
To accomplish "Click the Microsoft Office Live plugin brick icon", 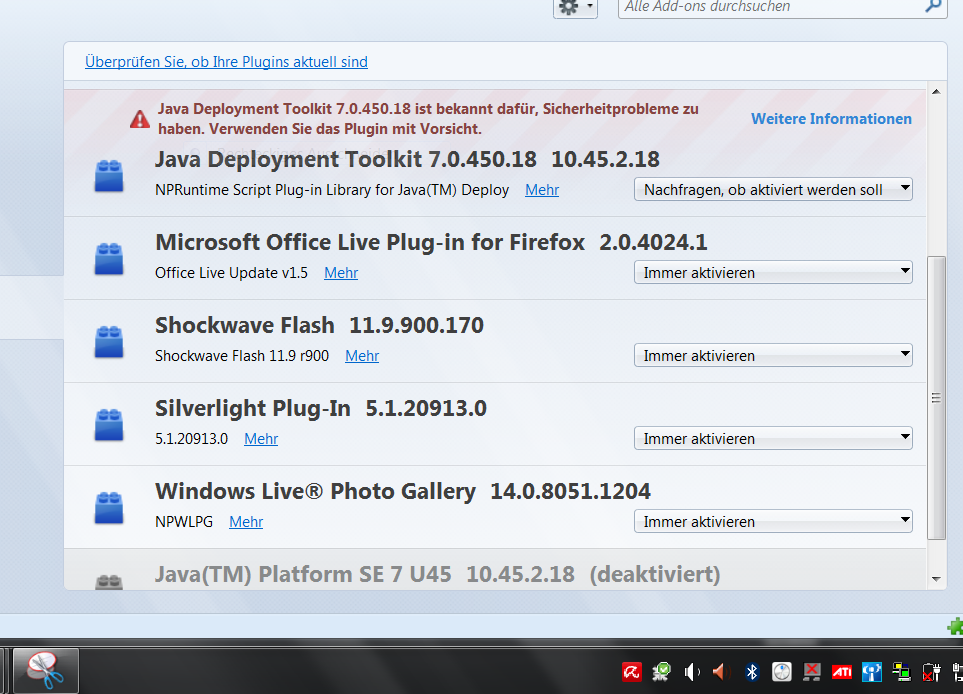I will point(109,259).
